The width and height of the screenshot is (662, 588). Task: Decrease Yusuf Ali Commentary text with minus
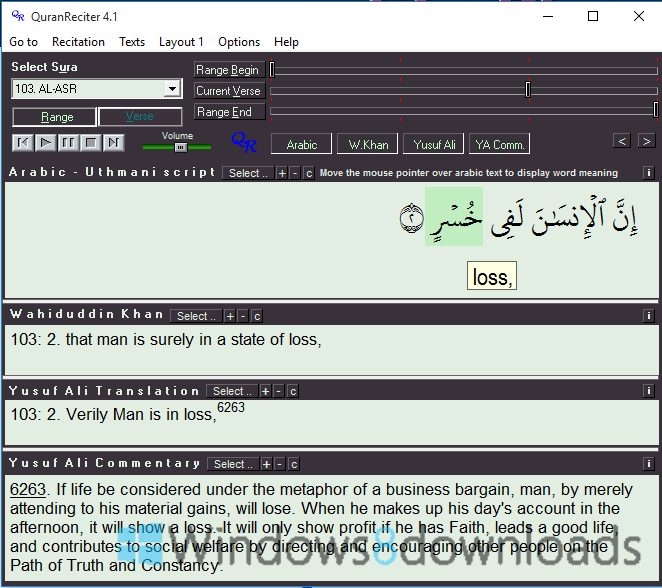click(x=279, y=464)
